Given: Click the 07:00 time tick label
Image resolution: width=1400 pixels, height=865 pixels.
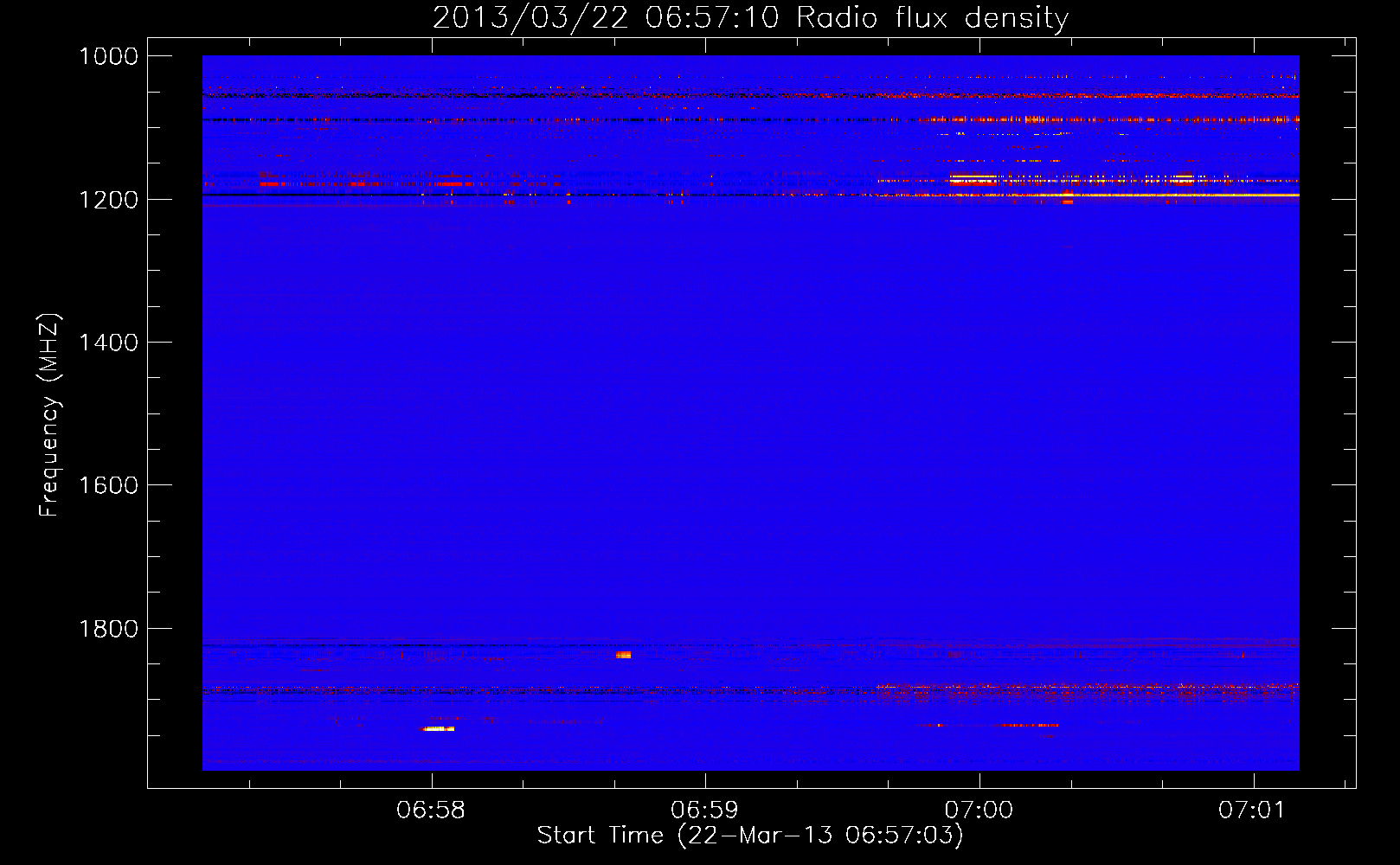Looking at the screenshot, I should pyautogui.click(x=979, y=811).
